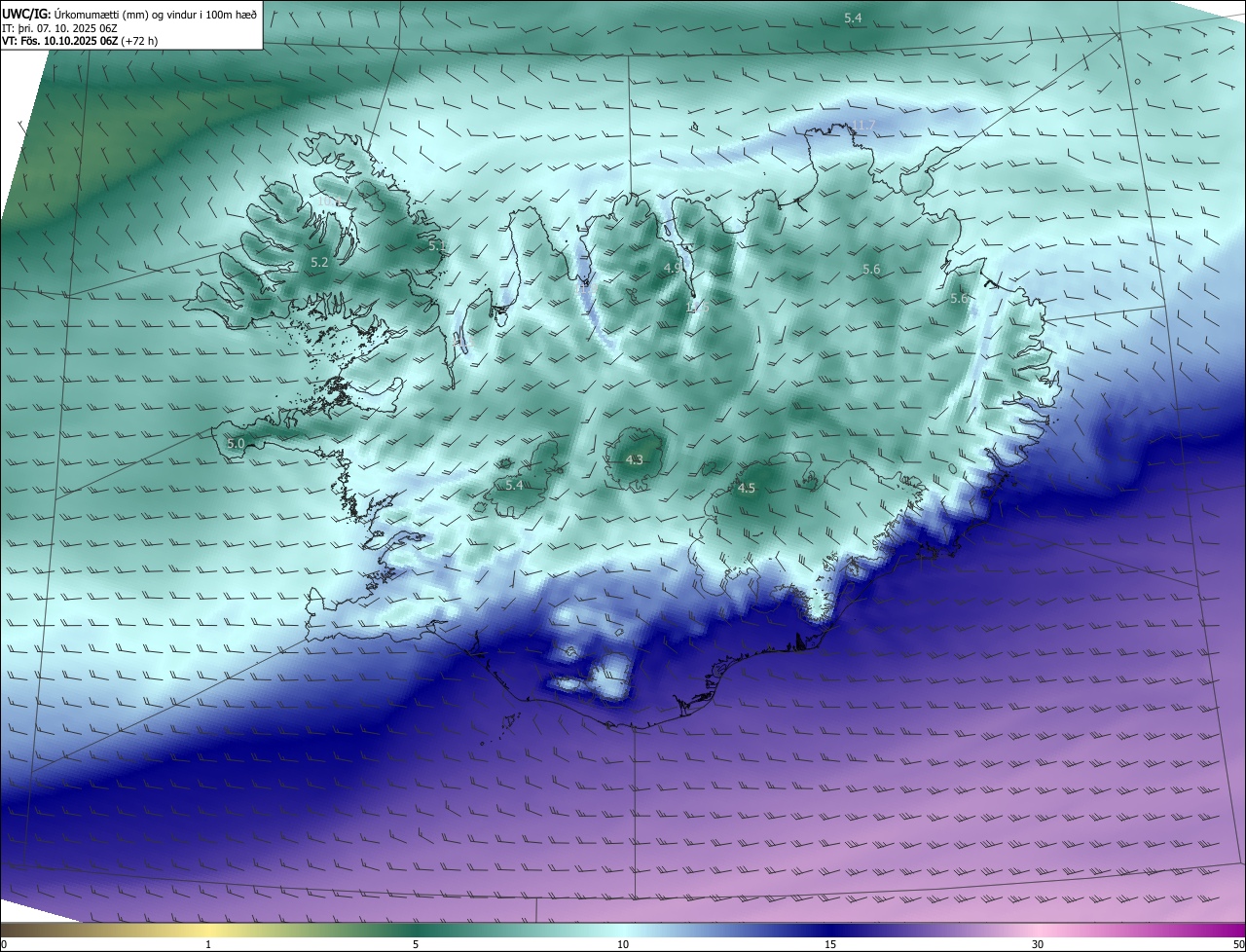Click the 4.3 value label on the map
The image size is (1246, 952).
click(634, 459)
